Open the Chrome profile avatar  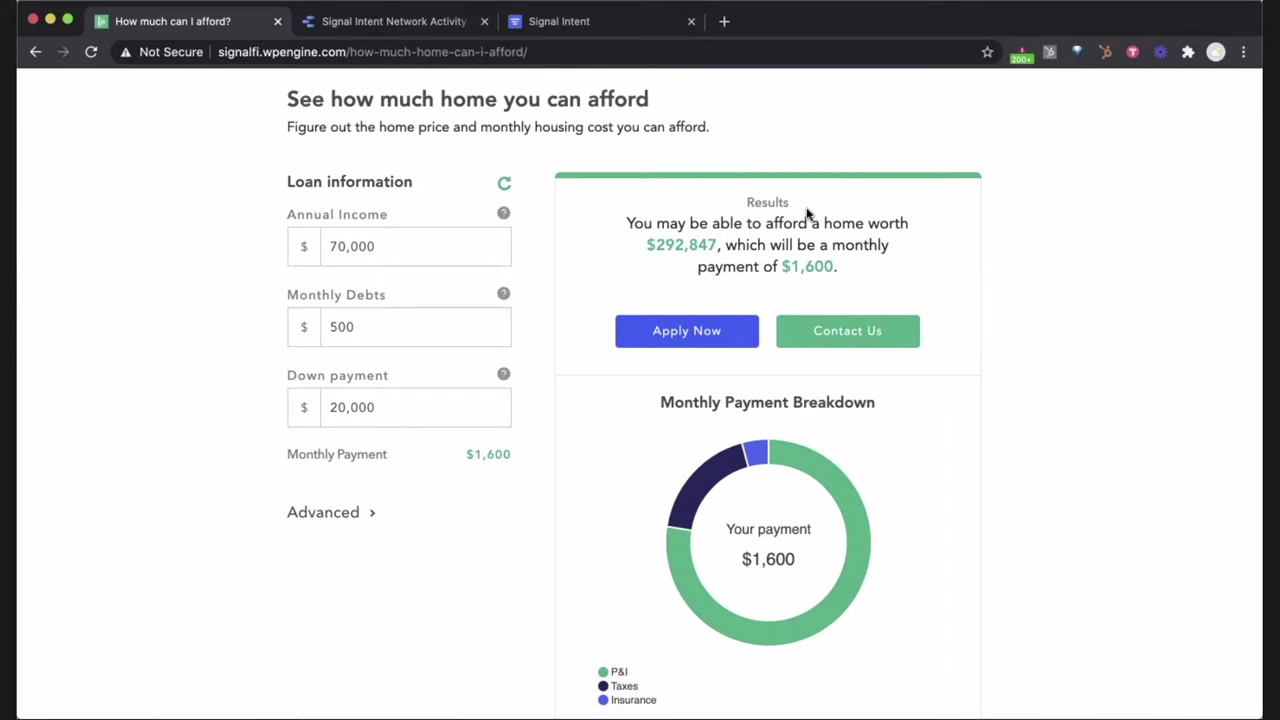click(1216, 52)
